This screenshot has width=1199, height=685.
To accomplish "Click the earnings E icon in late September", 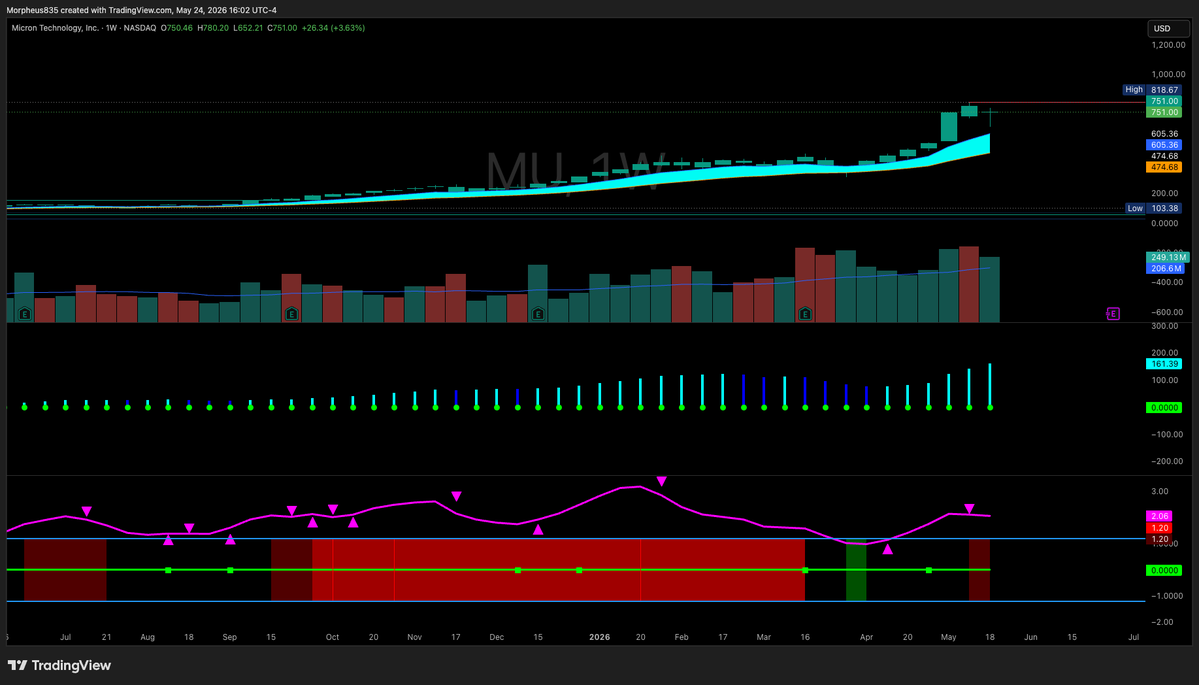I will tap(291, 313).
